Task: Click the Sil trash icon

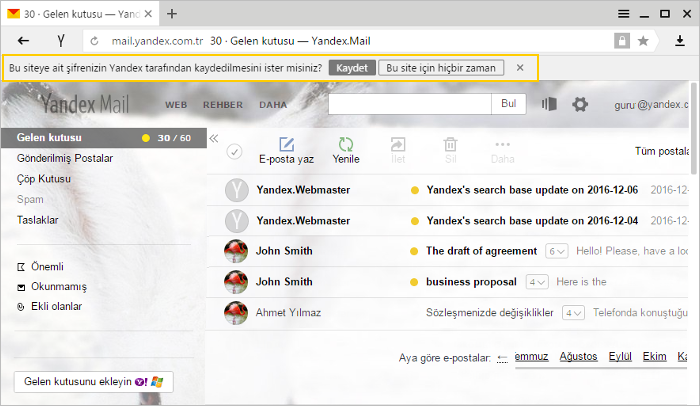Action: tap(450, 144)
